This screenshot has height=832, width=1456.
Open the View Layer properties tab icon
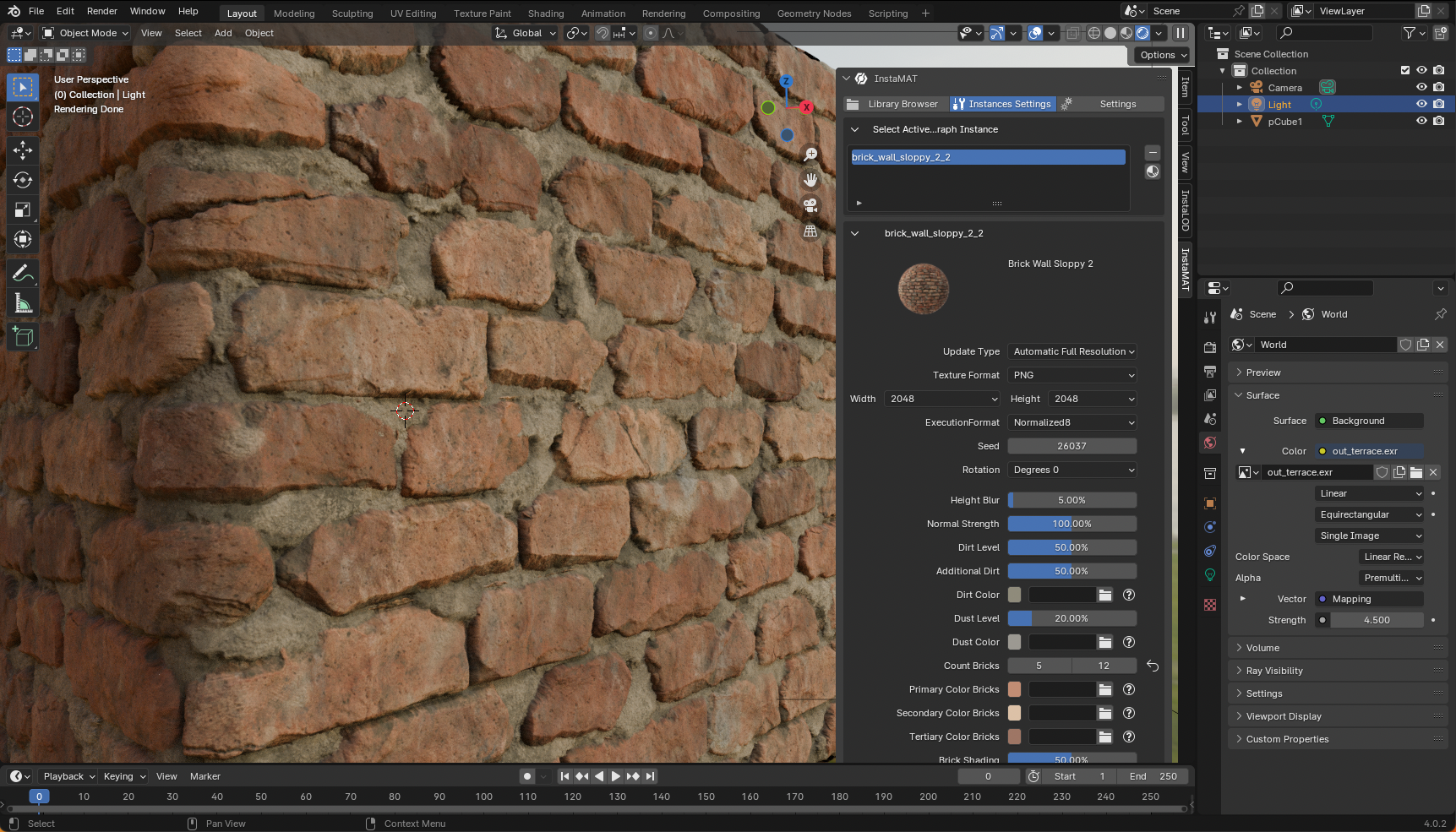tap(1210, 394)
